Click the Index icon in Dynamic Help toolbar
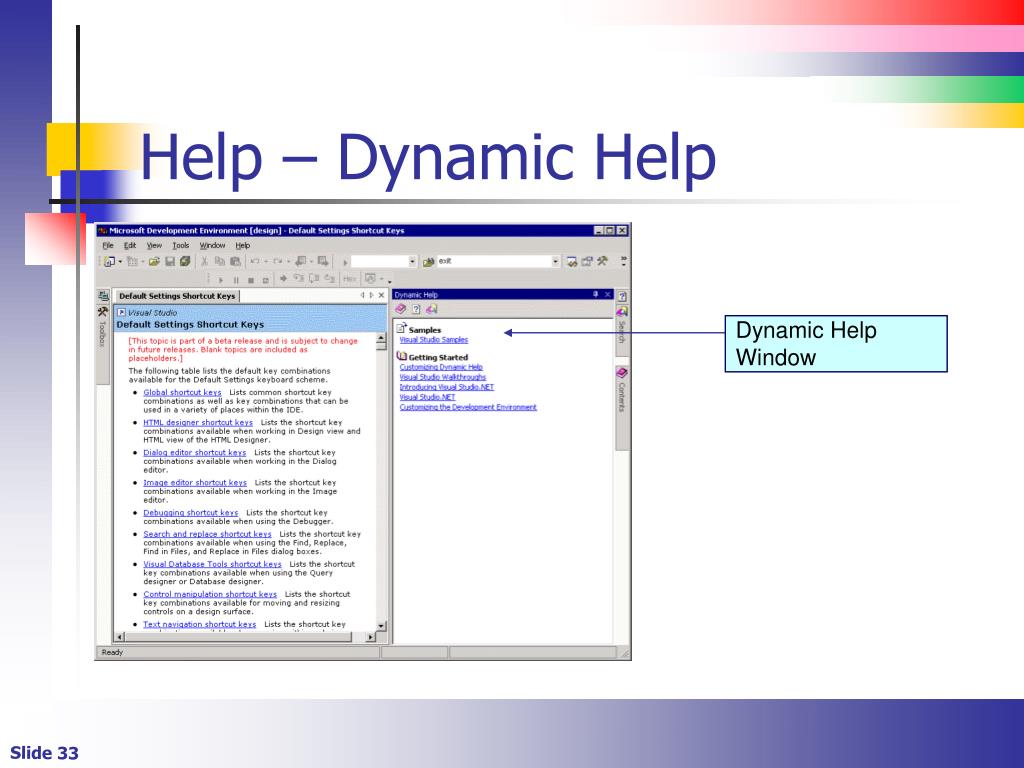 click(416, 309)
